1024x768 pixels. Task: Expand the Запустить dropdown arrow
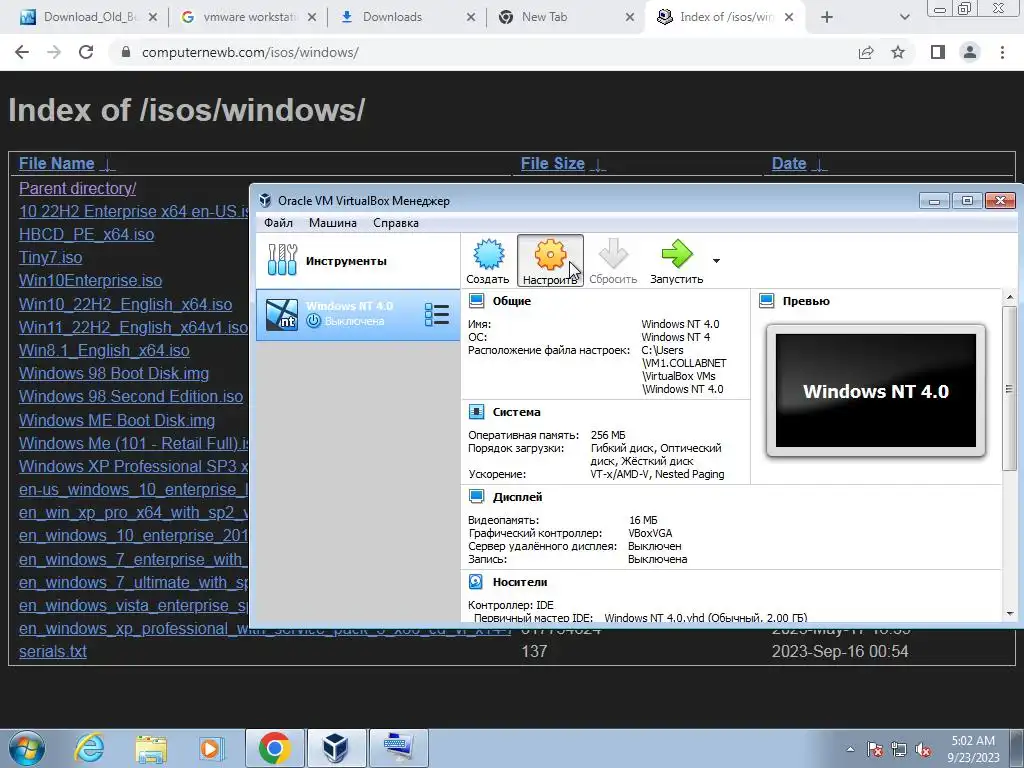716,261
